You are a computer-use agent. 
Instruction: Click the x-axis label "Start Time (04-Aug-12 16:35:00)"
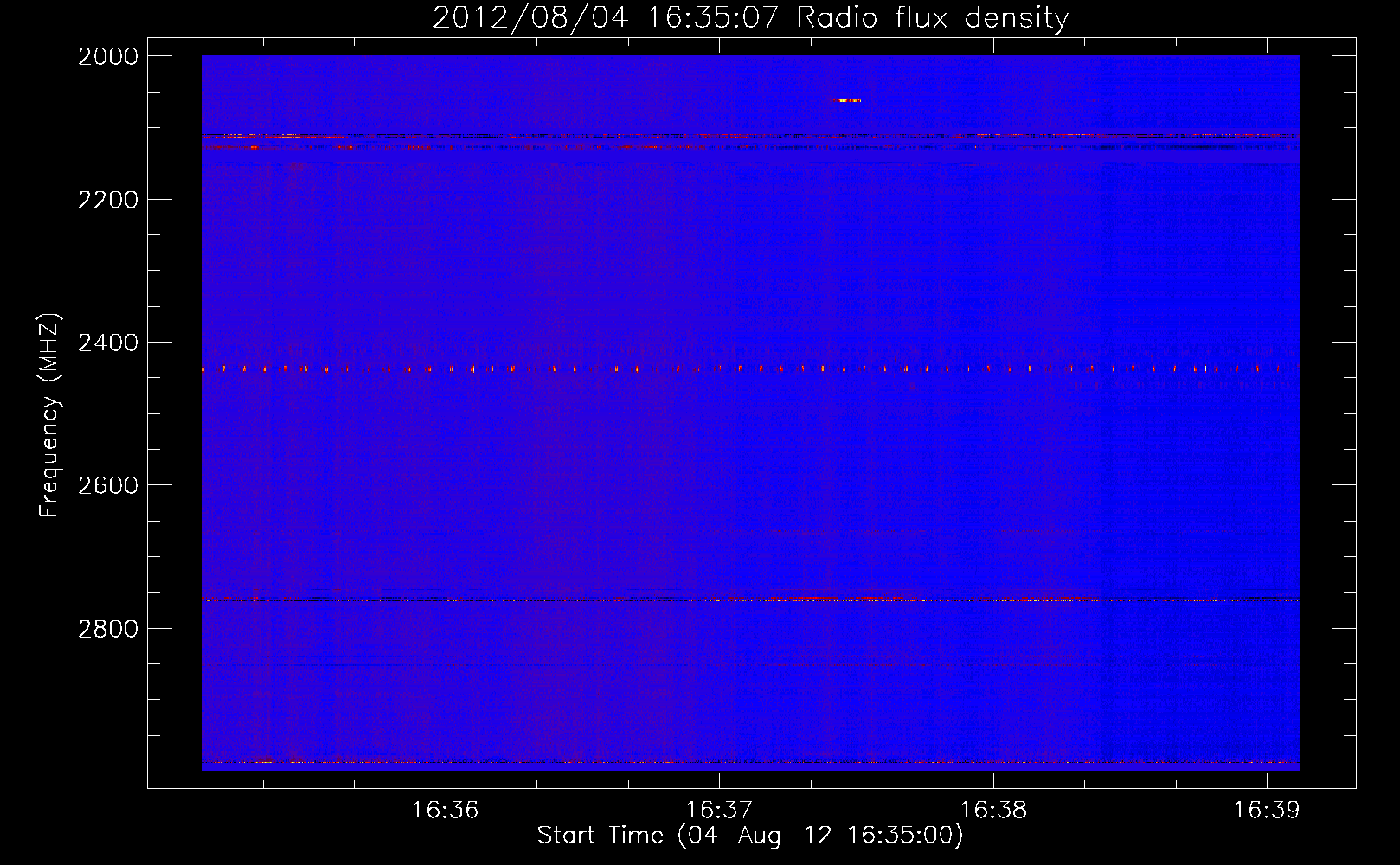click(x=750, y=836)
